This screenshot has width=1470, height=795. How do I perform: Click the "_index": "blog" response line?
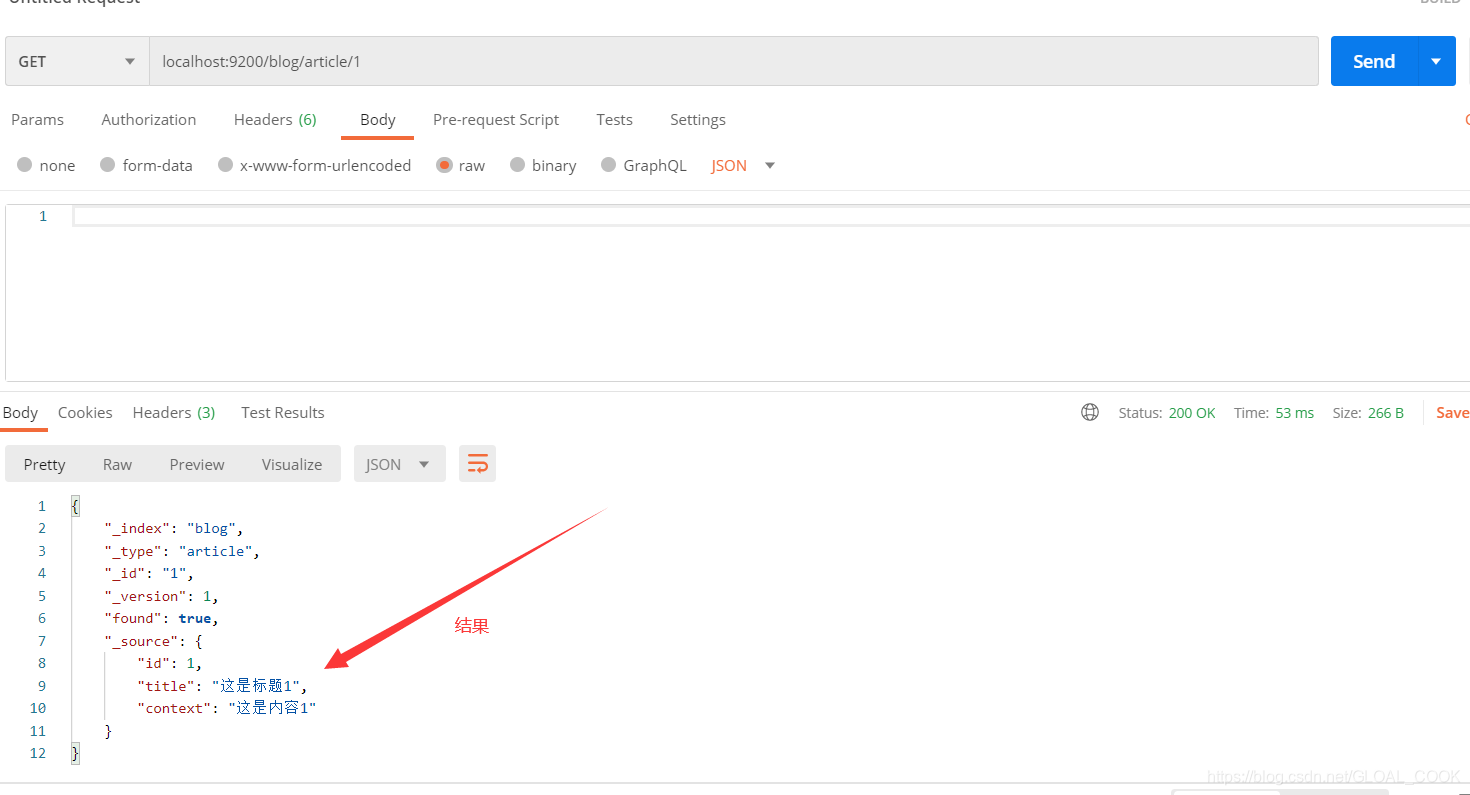click(174, 528)
